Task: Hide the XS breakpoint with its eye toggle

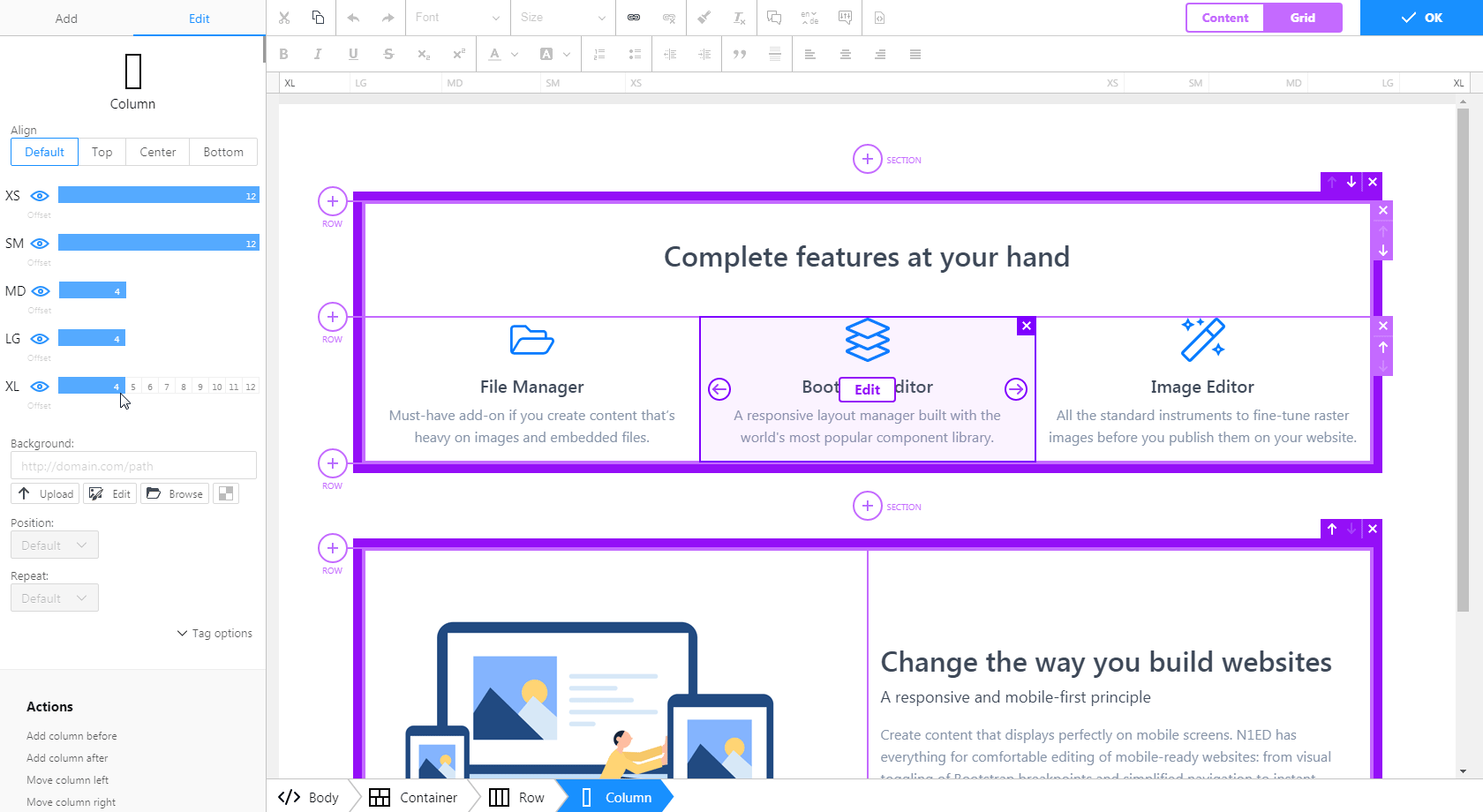Action: [x=40, y=196]
